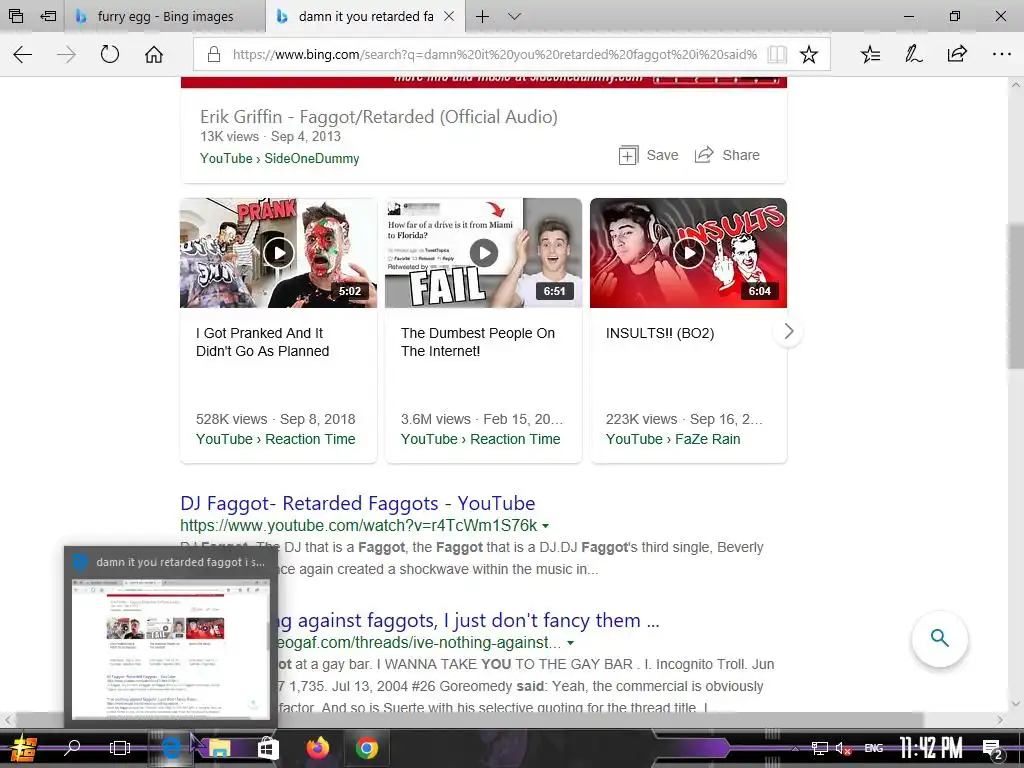Close the active search results tab
This screenshot has width=1024, height=768.
[x=449, y=16]
